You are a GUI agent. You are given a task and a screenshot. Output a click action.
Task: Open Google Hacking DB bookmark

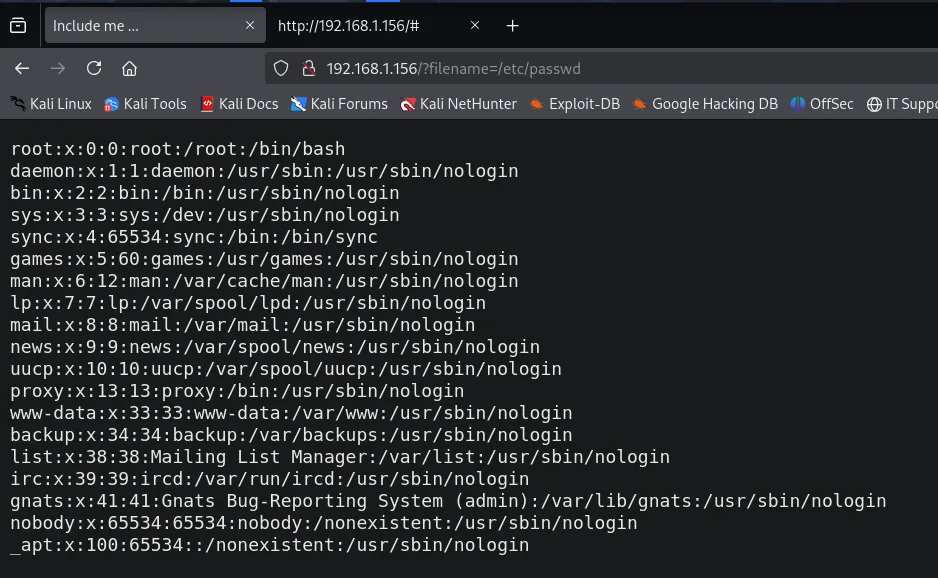[x=705, y=104]
